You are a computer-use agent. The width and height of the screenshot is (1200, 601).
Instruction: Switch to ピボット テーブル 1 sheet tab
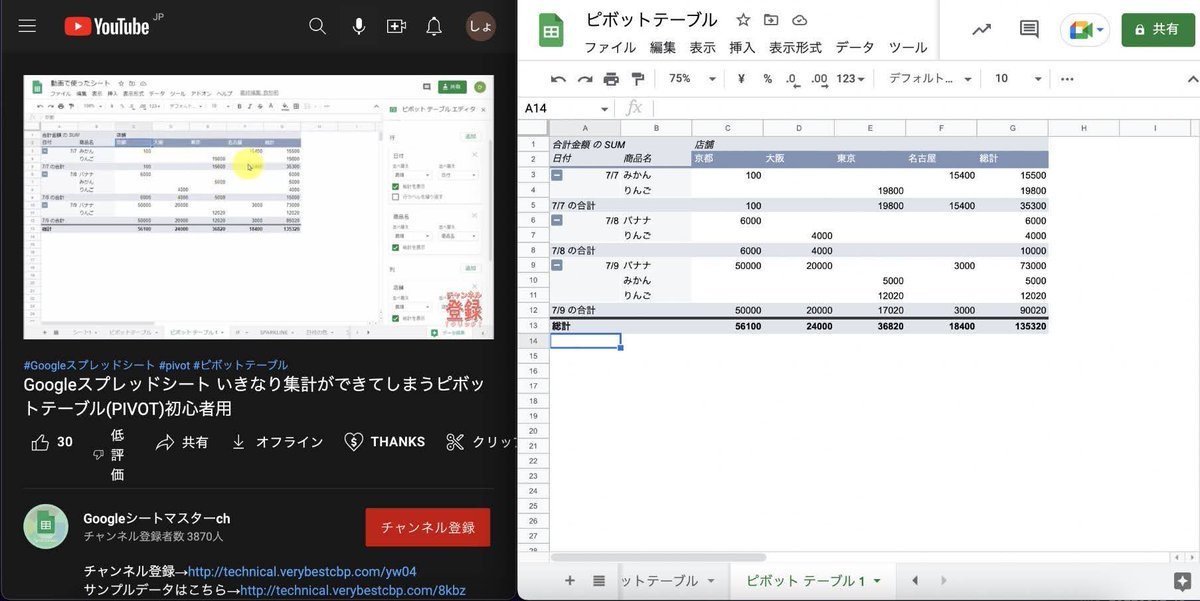pos(806,580)
